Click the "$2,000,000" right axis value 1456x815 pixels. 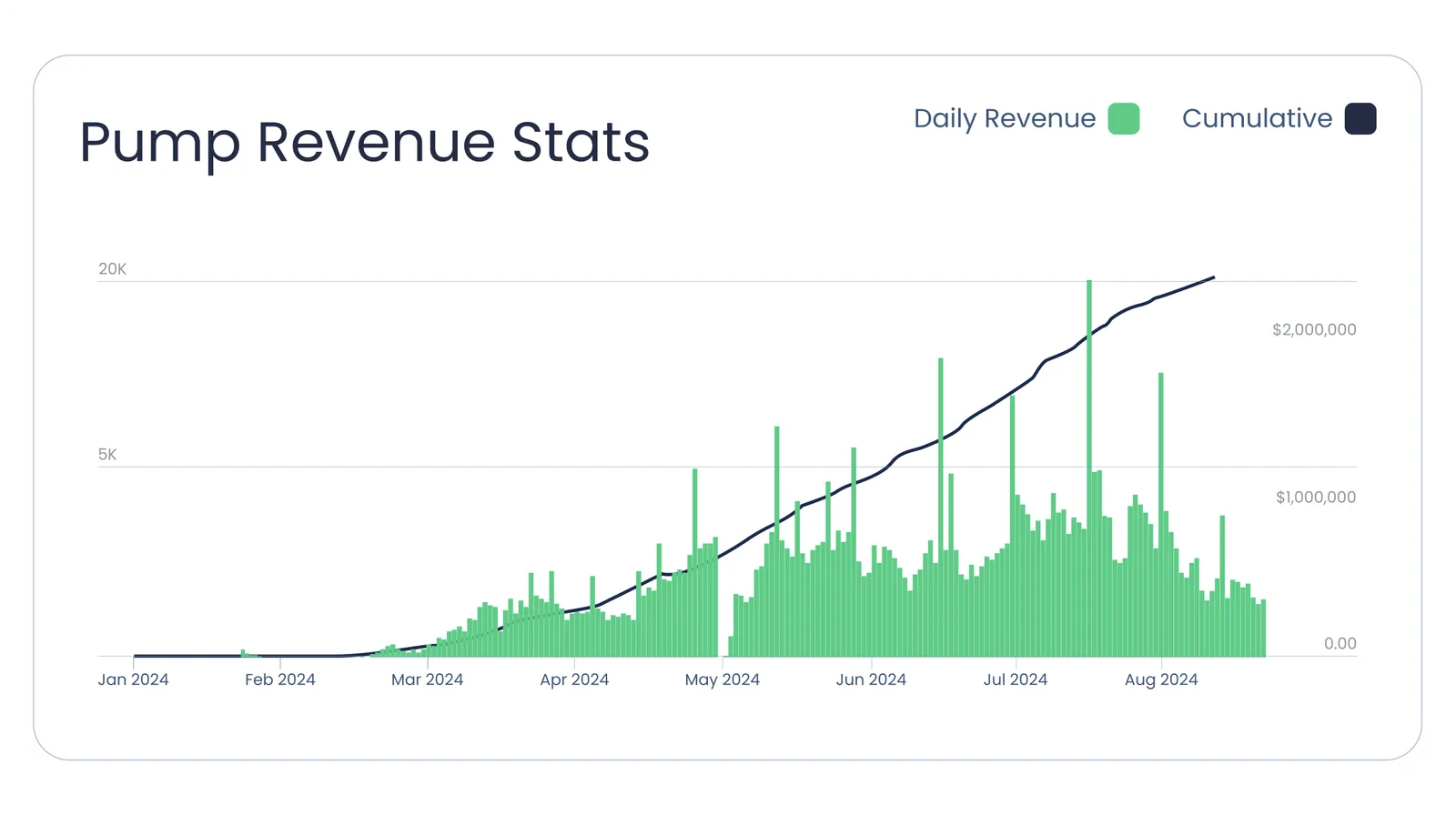point(1314,330)
